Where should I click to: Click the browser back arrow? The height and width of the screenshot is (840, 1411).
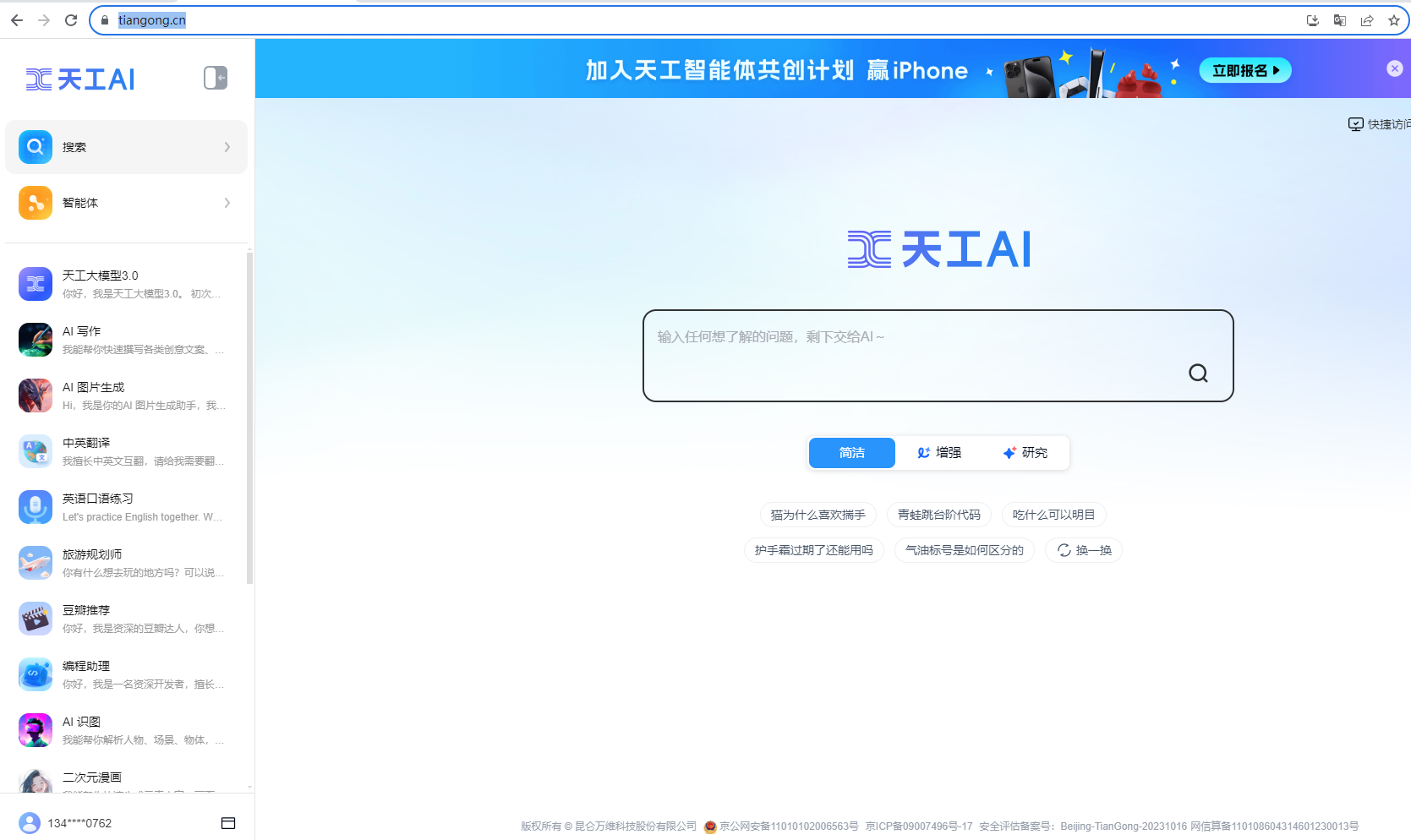(17, 20)
